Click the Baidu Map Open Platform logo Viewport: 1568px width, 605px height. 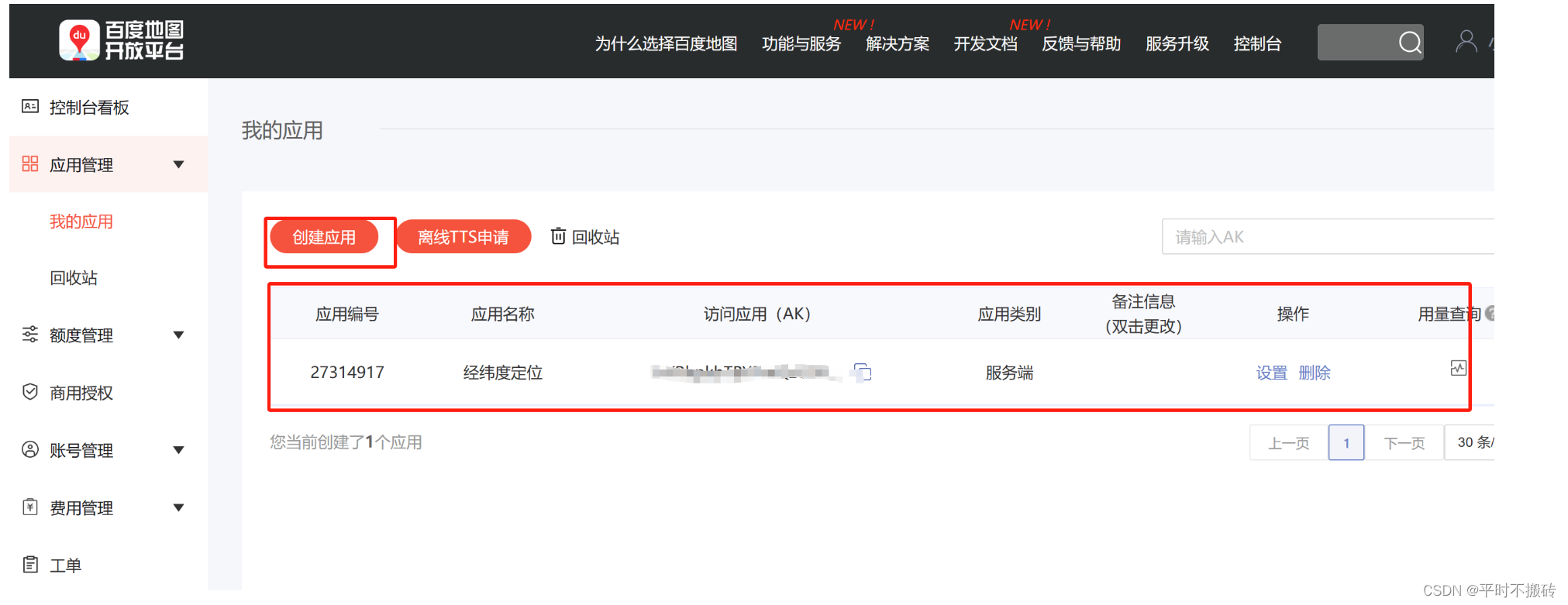click(122, 40)
